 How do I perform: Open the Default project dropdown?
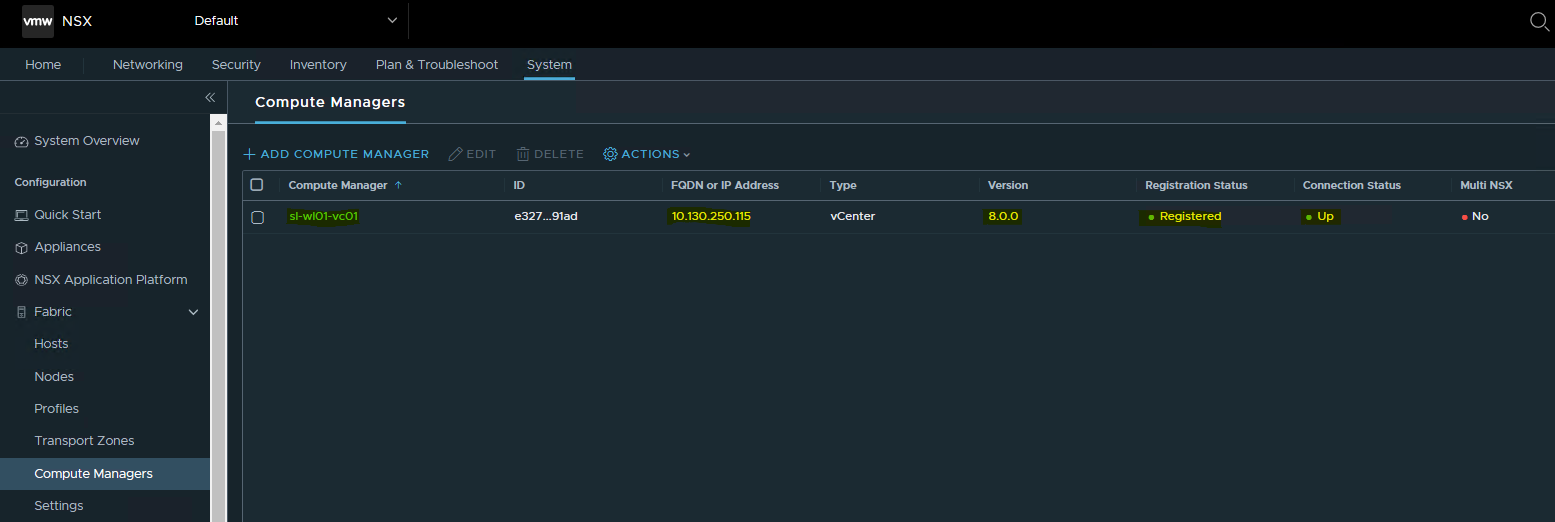295,21
